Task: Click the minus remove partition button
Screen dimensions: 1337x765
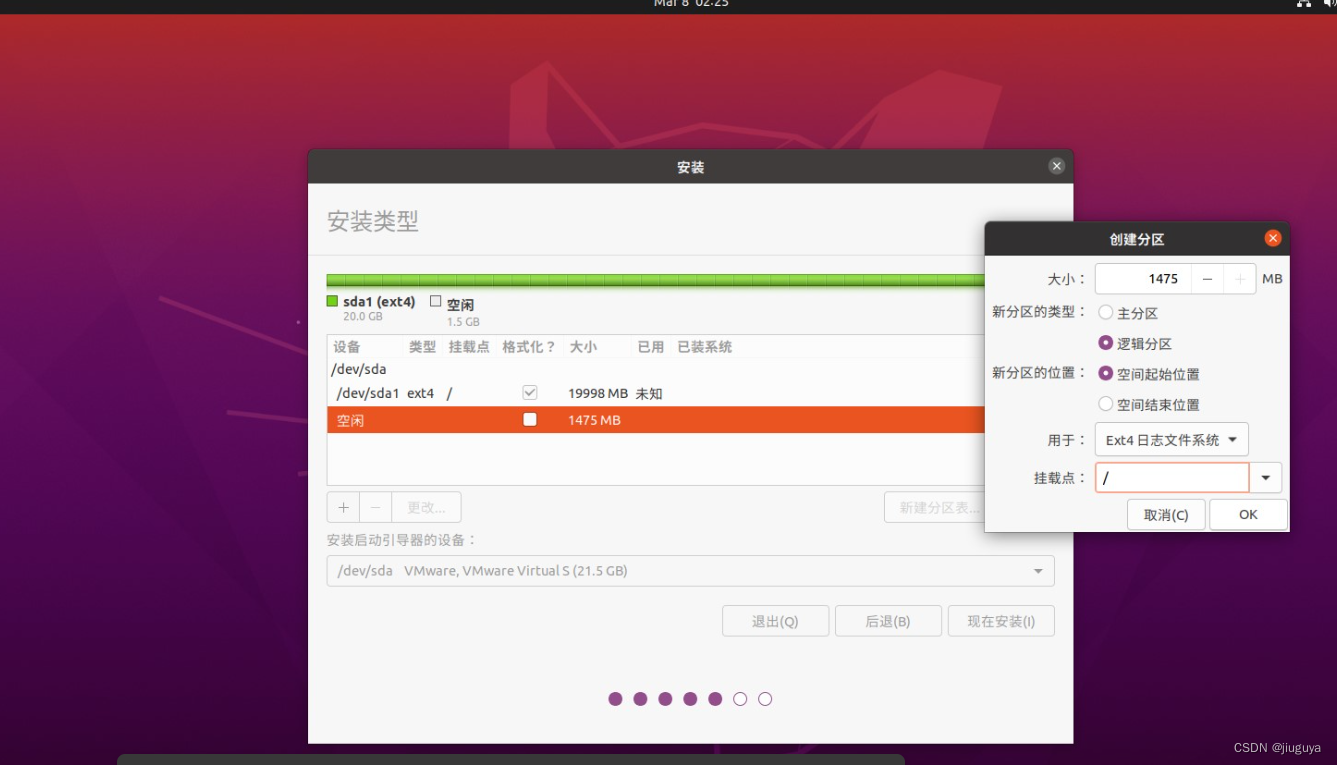Action: (x=375, y=507)
